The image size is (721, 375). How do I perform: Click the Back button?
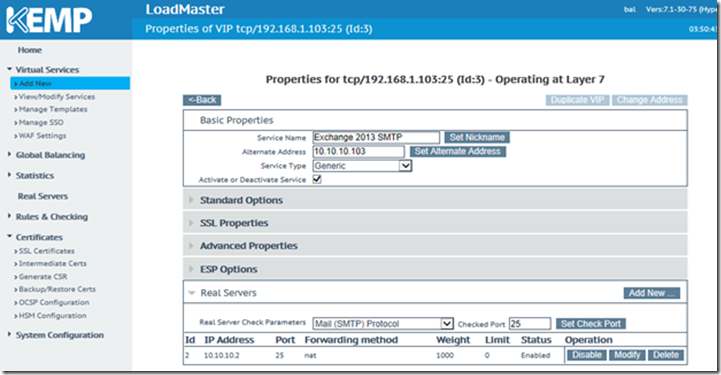tap(202, 100)
